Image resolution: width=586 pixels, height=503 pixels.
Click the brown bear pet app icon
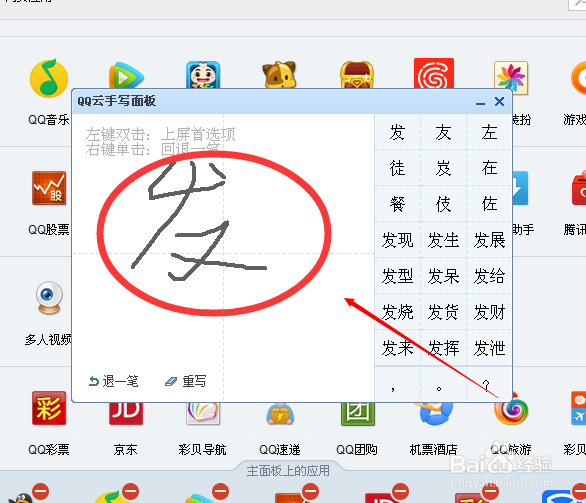(280, 75)
